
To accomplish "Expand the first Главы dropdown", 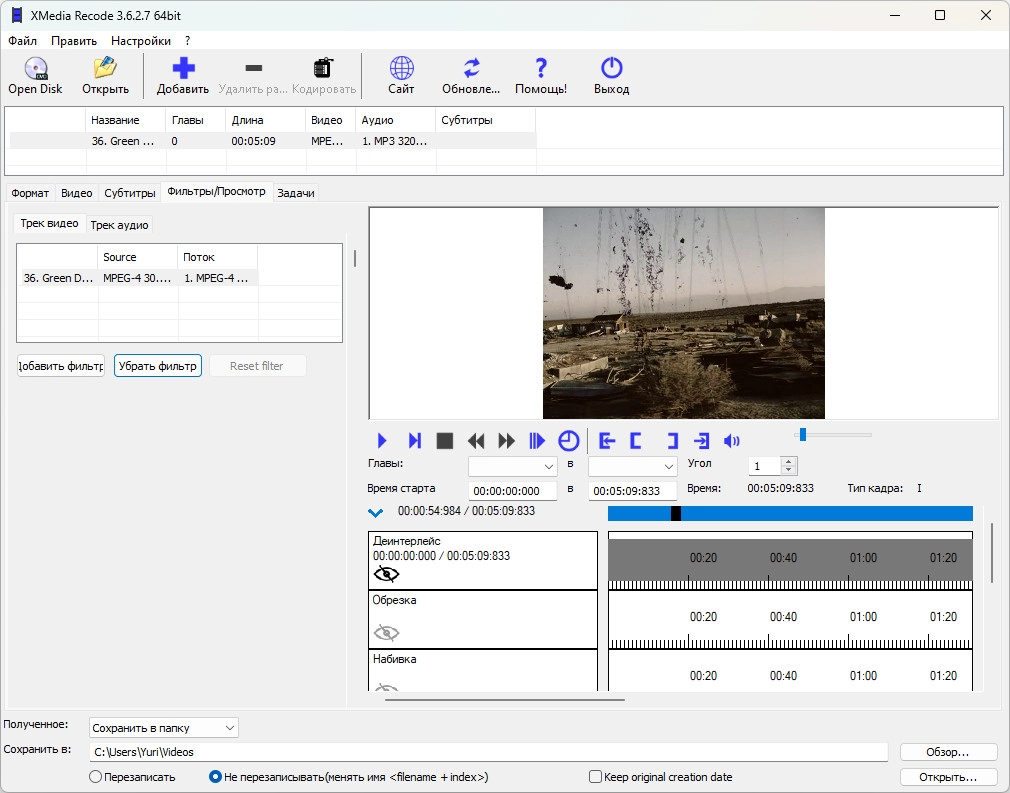I will pos(513,467).
